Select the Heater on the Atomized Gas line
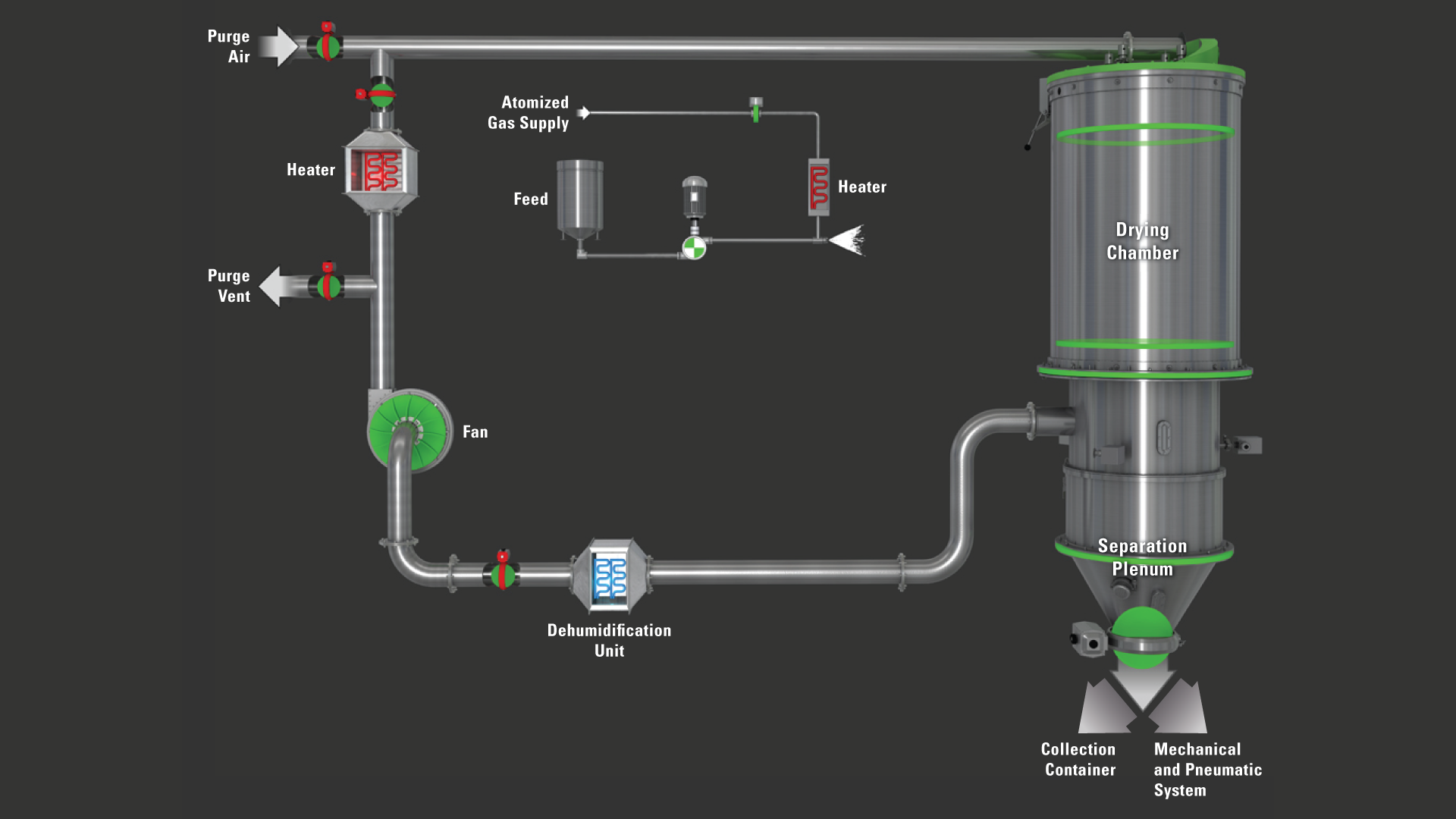1456x819 pixels. point(817,187)
